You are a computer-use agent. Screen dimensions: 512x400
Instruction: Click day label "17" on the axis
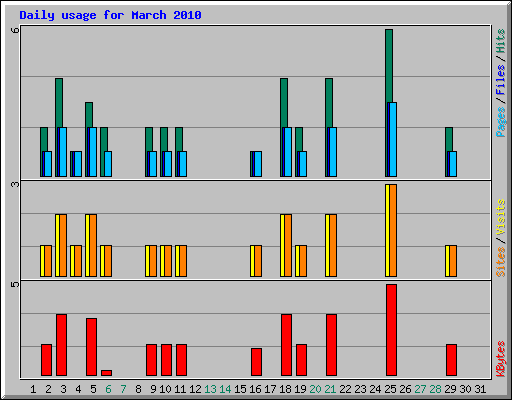(x=270, y=389)
